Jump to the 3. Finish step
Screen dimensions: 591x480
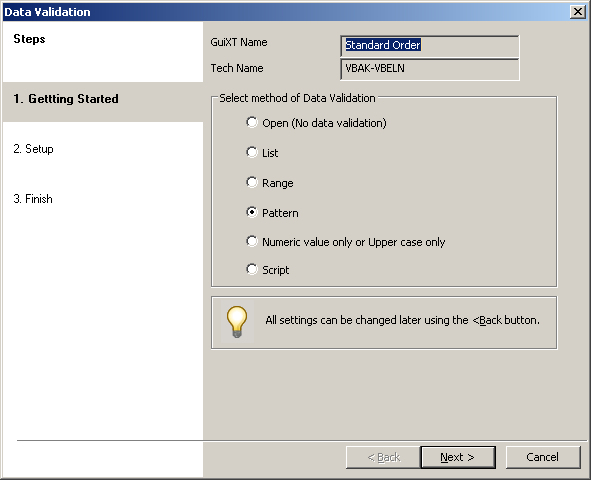(33, 199)
